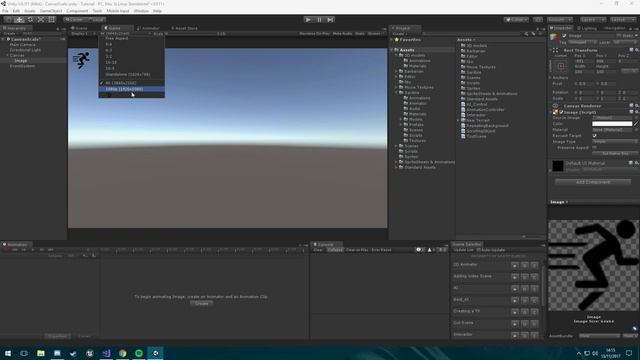Viewport: 640px width, 360px height.
Task: Open Chrome from the Windows taskbar
Action: pyautogui.click(x=122, y=353)
